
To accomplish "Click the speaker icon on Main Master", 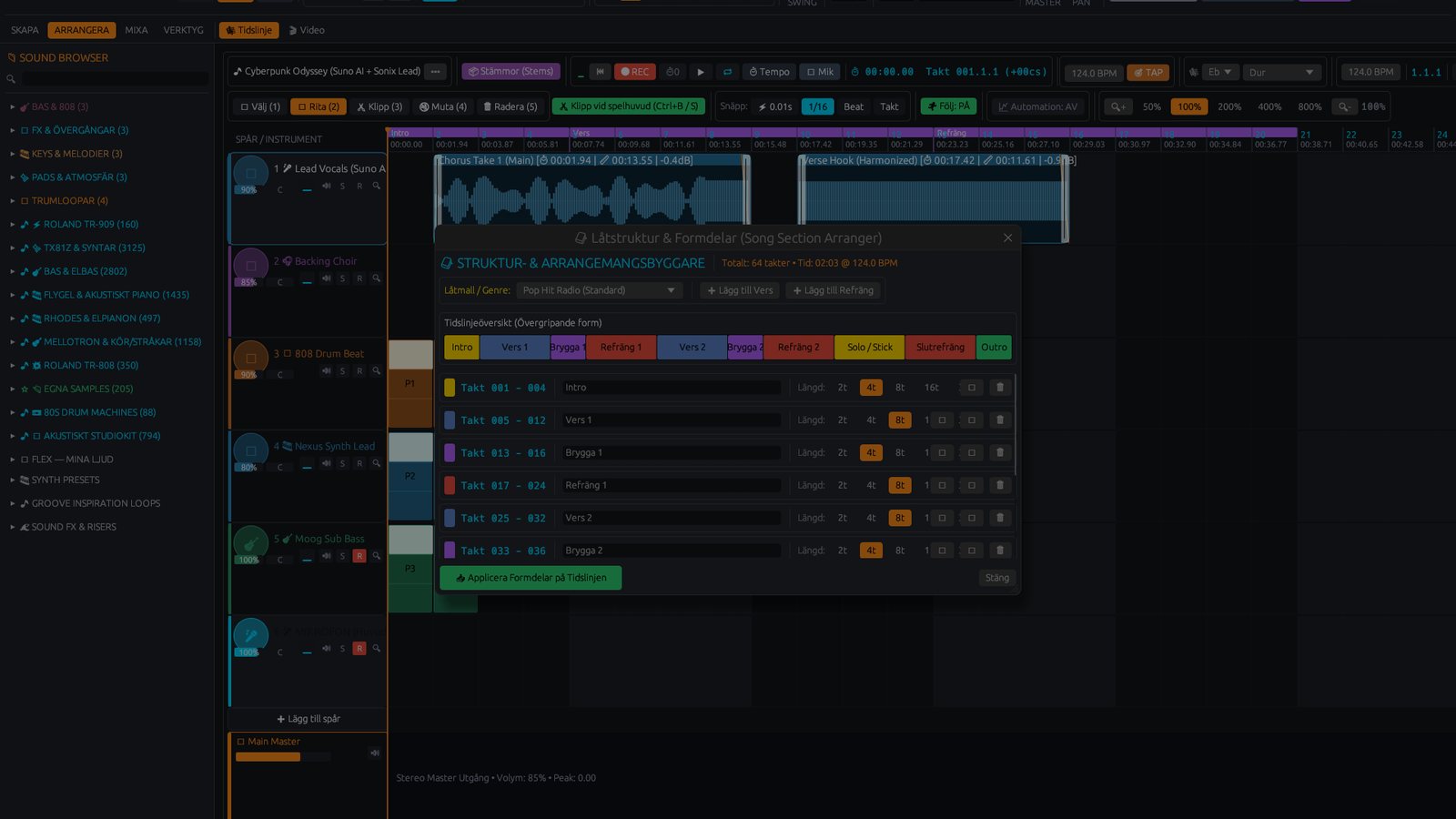I will (x=374, y=753).
